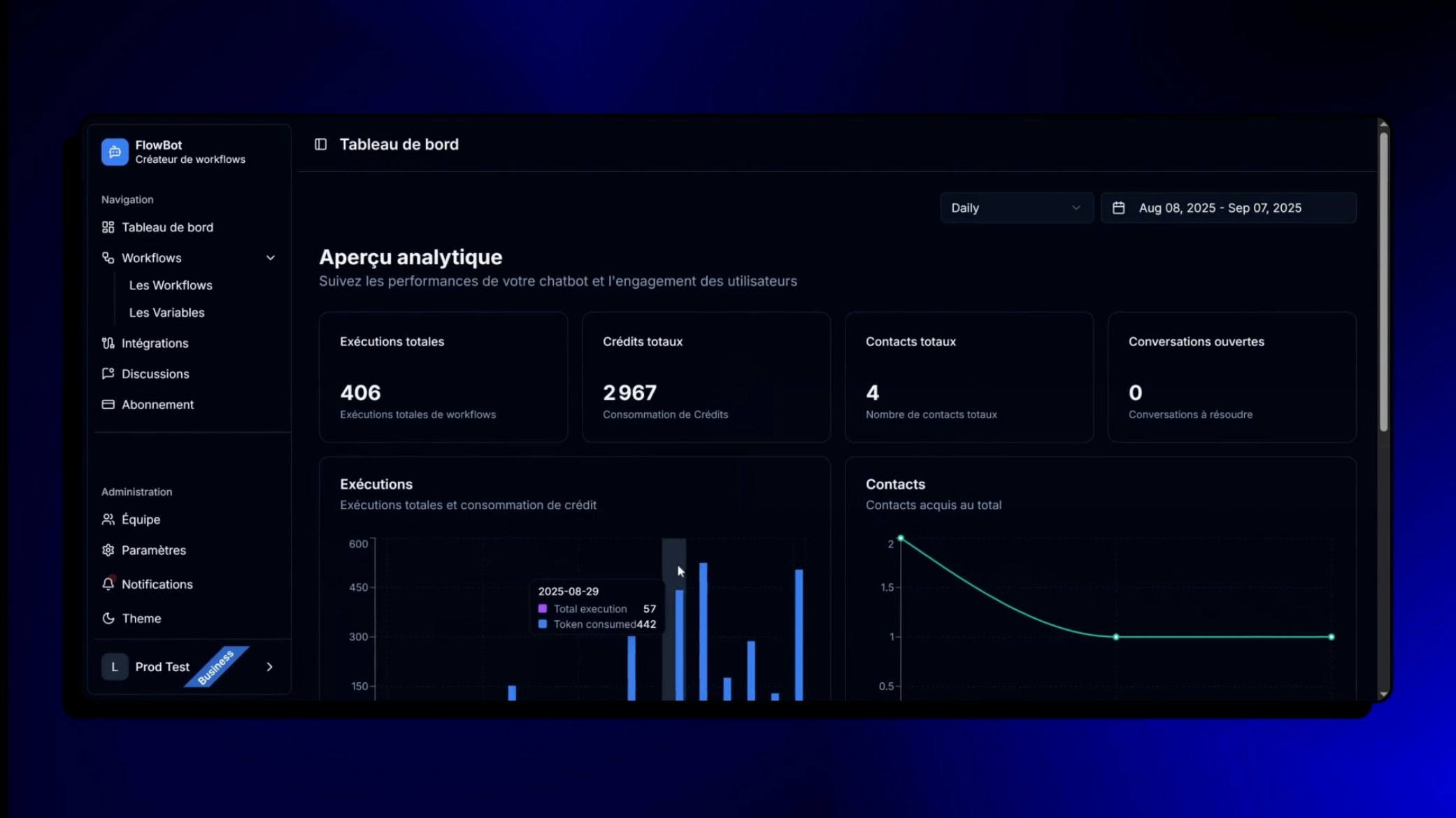Click the Discussions chat icon
The height and width of the screenshot is (818, 1456).
(x=108, y=374)
